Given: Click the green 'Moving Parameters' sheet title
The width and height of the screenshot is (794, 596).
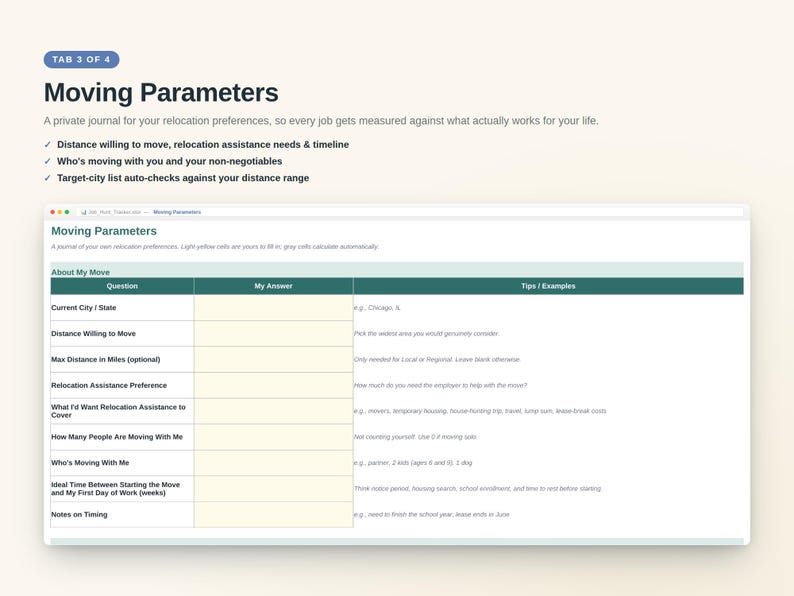Looking at the screenshot, I should 104,231.
